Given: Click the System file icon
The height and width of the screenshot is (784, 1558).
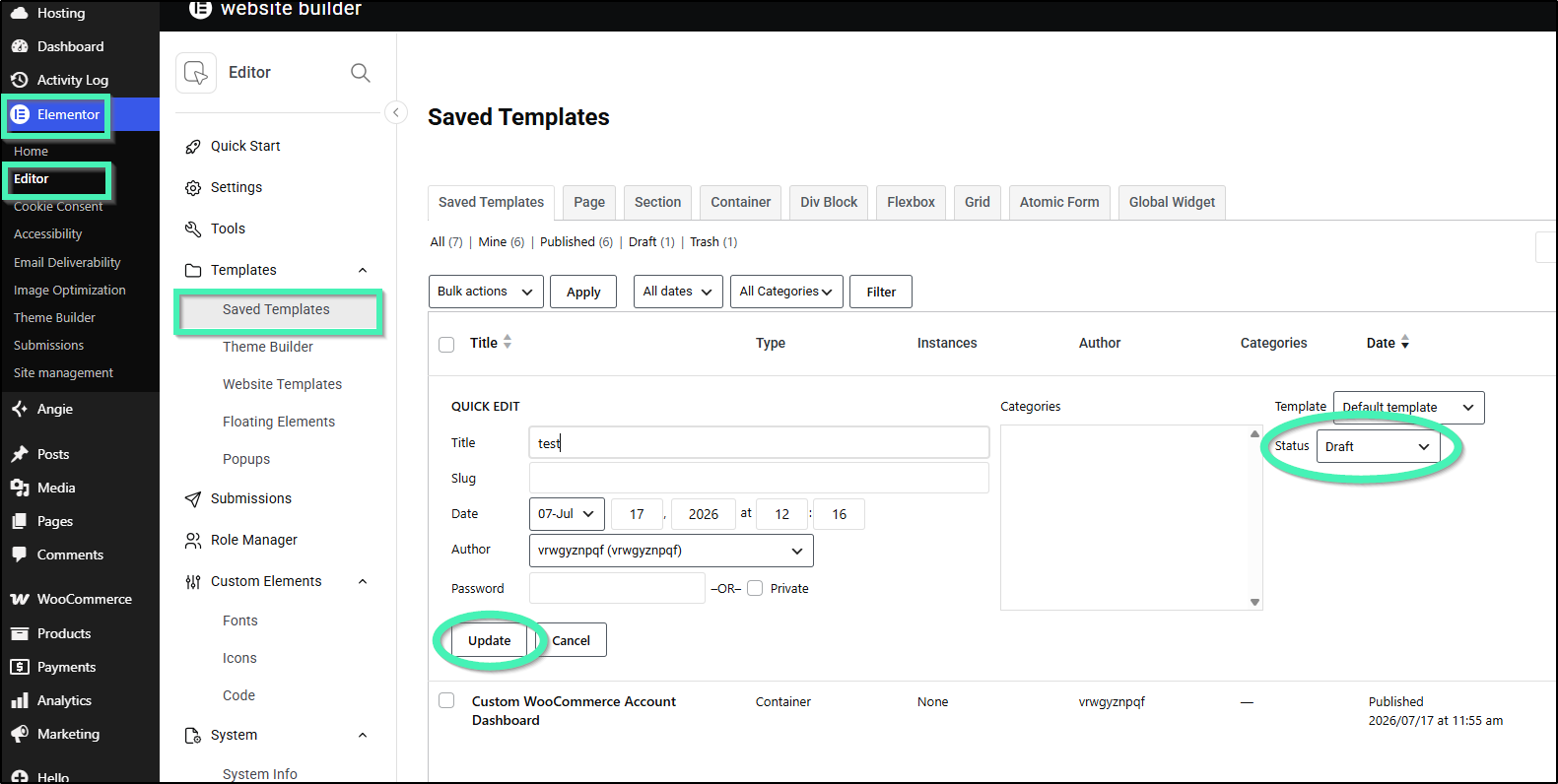Looking at the screenshot, I should (x=193, y=736).
